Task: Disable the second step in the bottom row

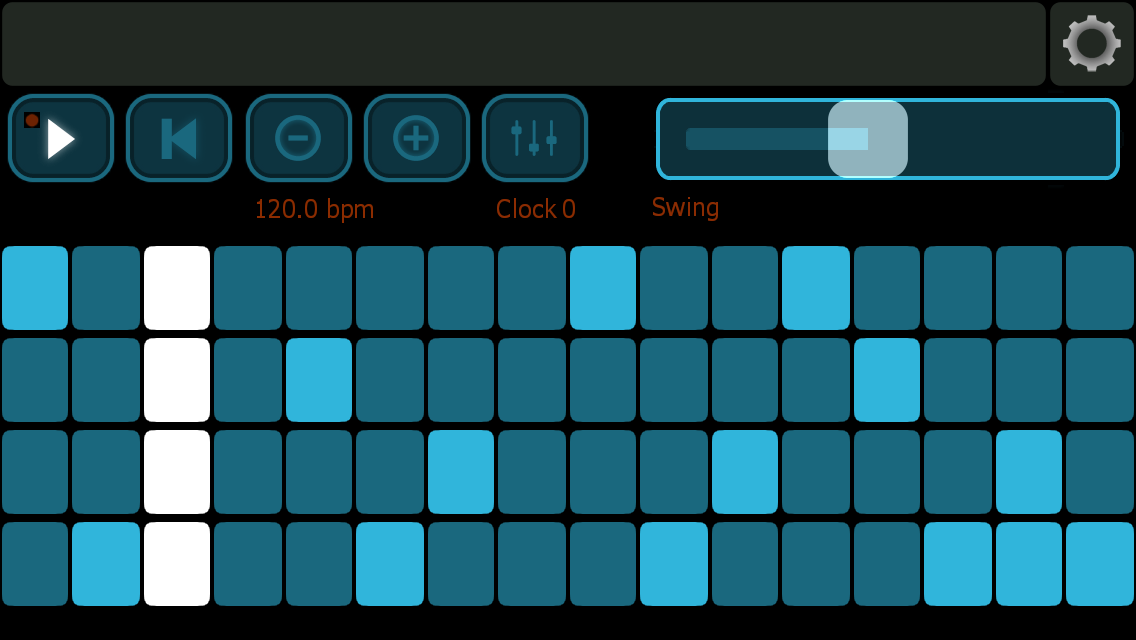Action: click(106, 564)
